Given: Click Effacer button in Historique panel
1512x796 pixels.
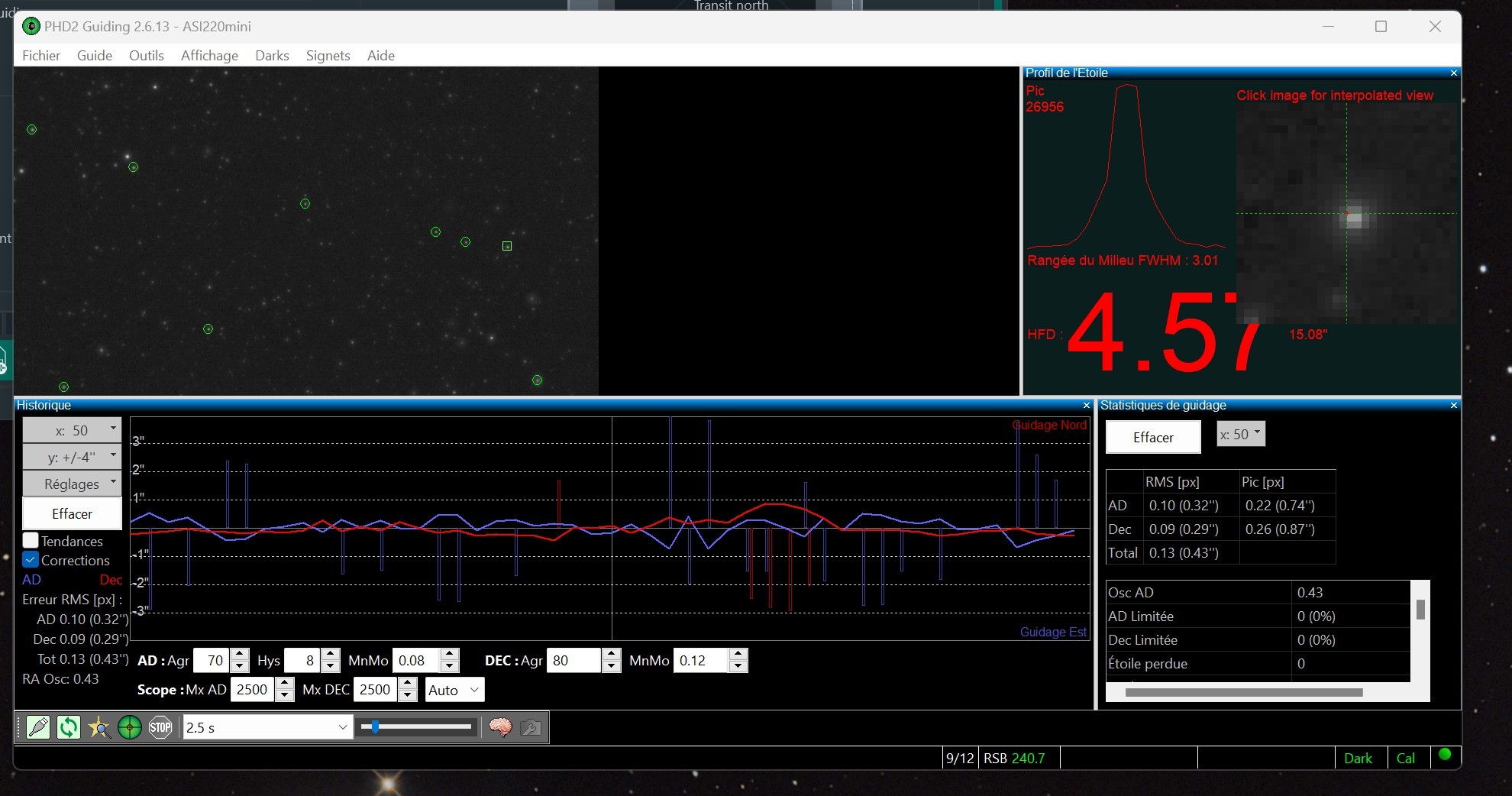Looking at the screenshot, I should (72, 513).
